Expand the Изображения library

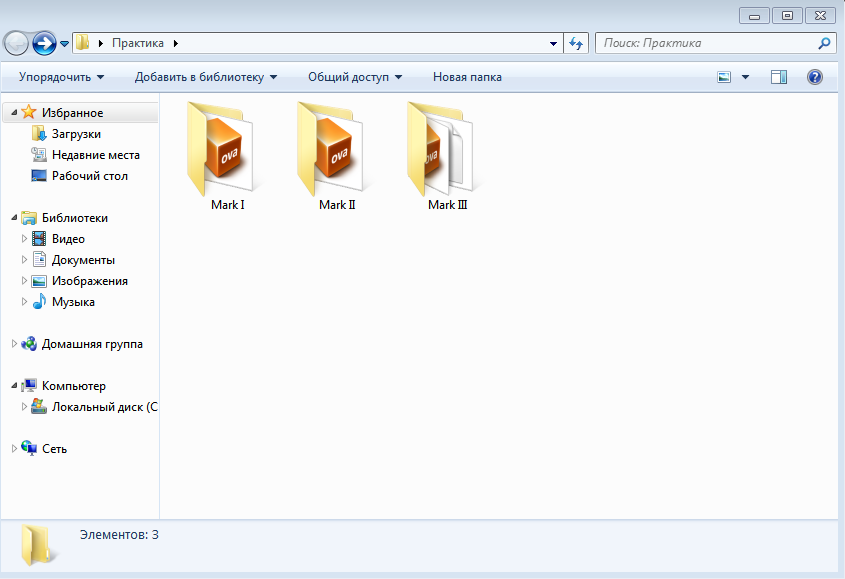click(x=24, y=280)
